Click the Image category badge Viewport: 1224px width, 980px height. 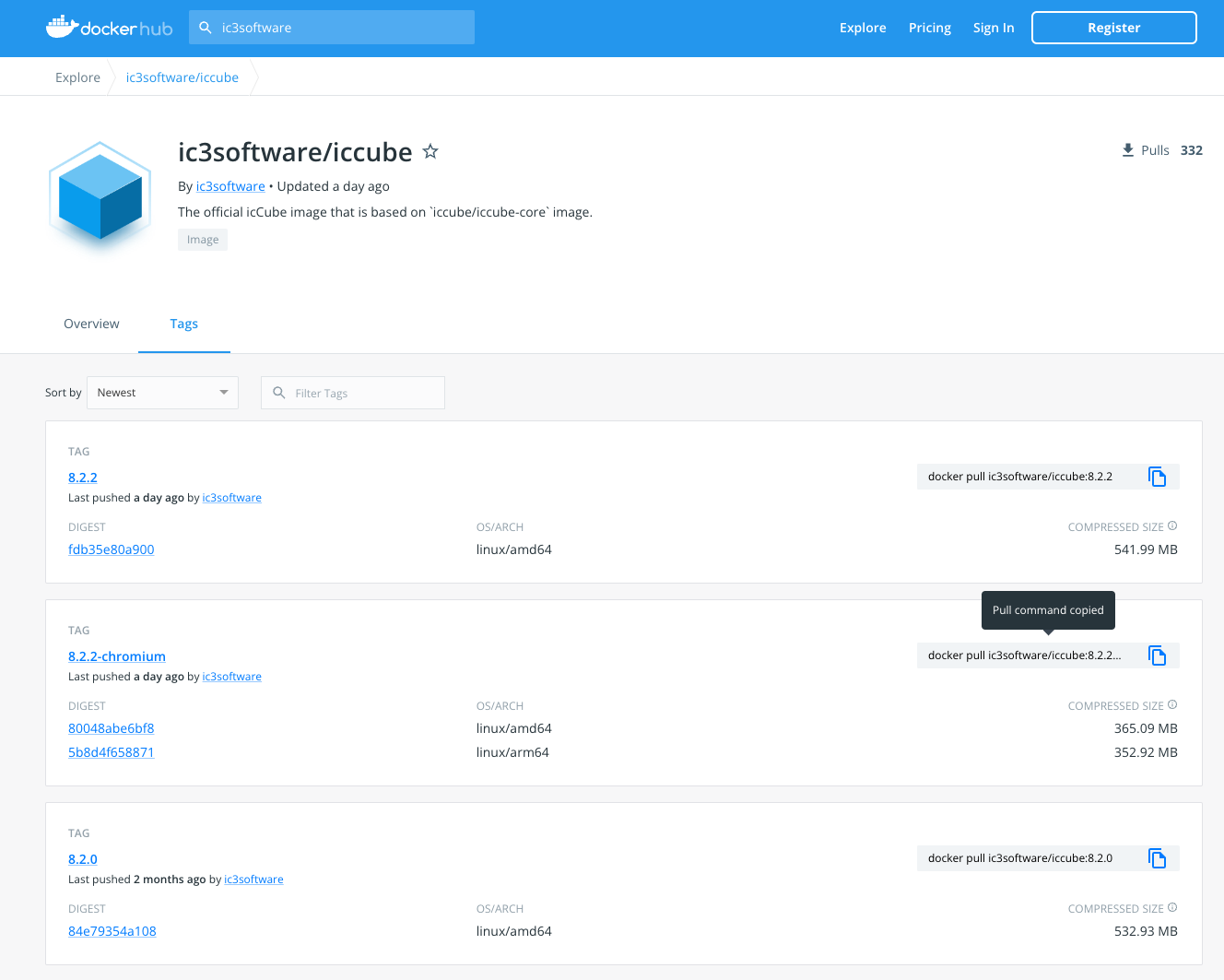pos(203,240)
